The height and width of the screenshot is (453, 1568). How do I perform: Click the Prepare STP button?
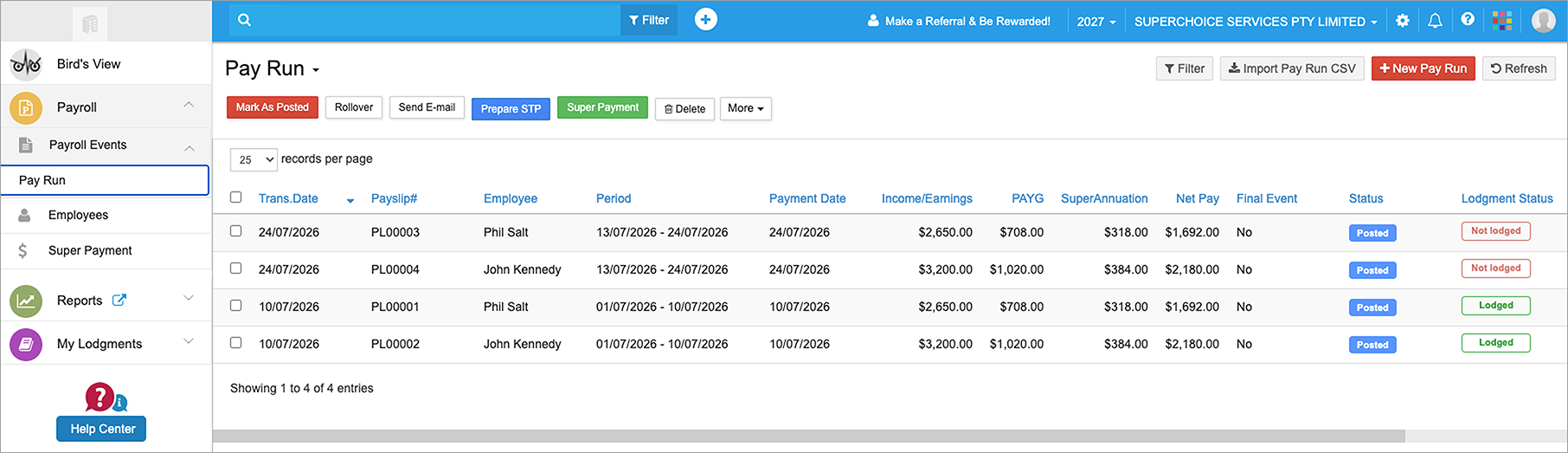(x=511, y=109)
